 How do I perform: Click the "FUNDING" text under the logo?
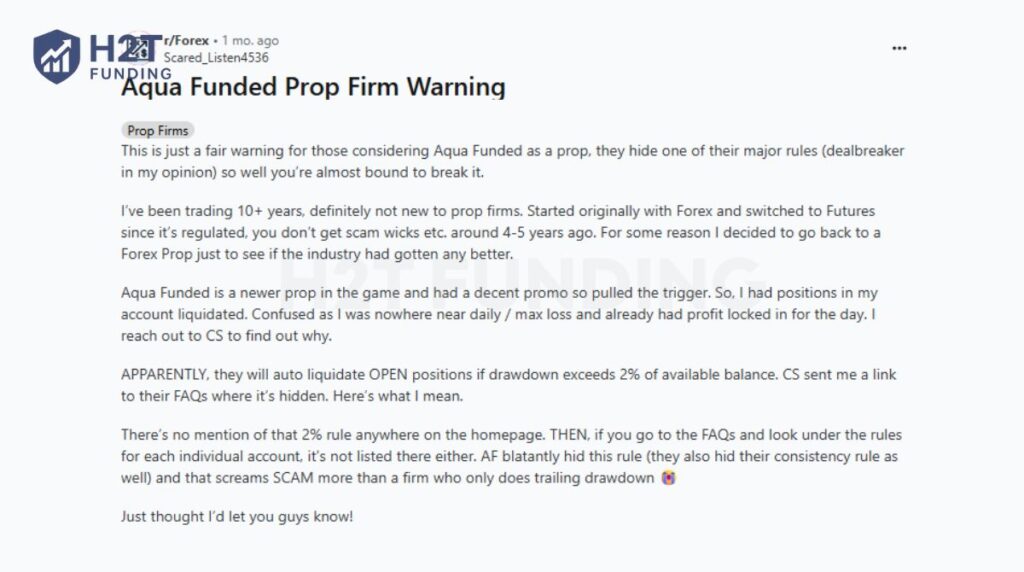click(x=130, y=73)
